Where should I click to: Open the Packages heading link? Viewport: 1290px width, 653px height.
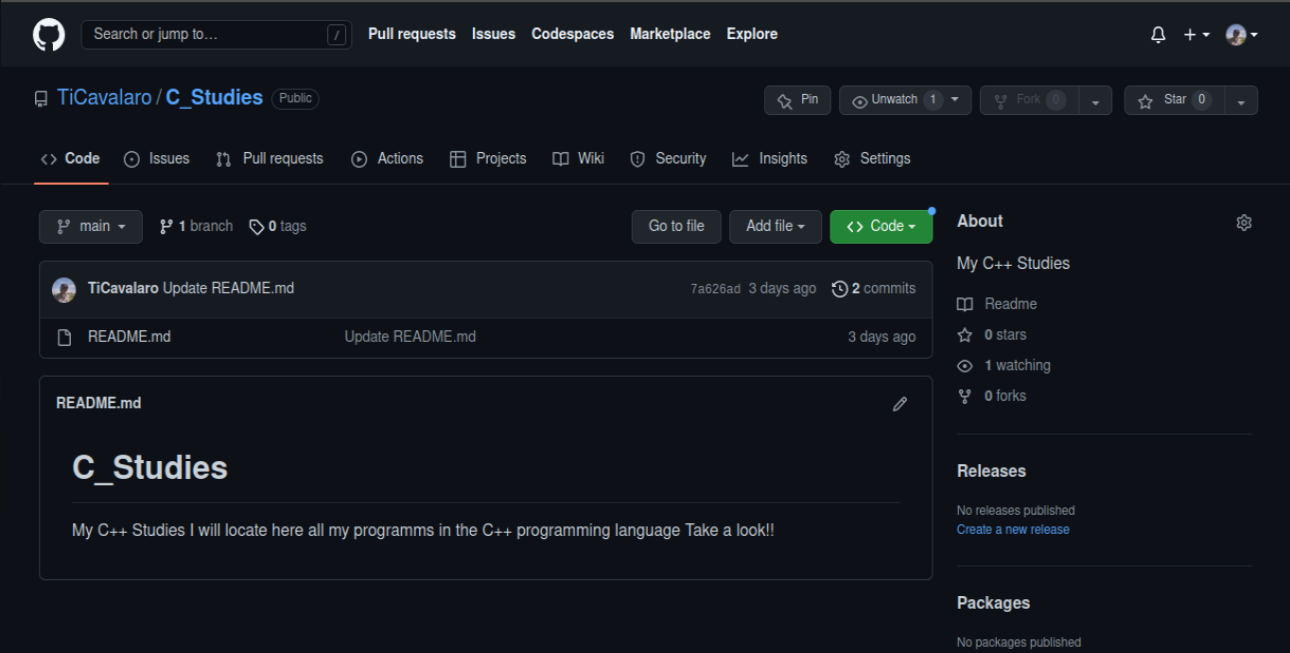993,603
